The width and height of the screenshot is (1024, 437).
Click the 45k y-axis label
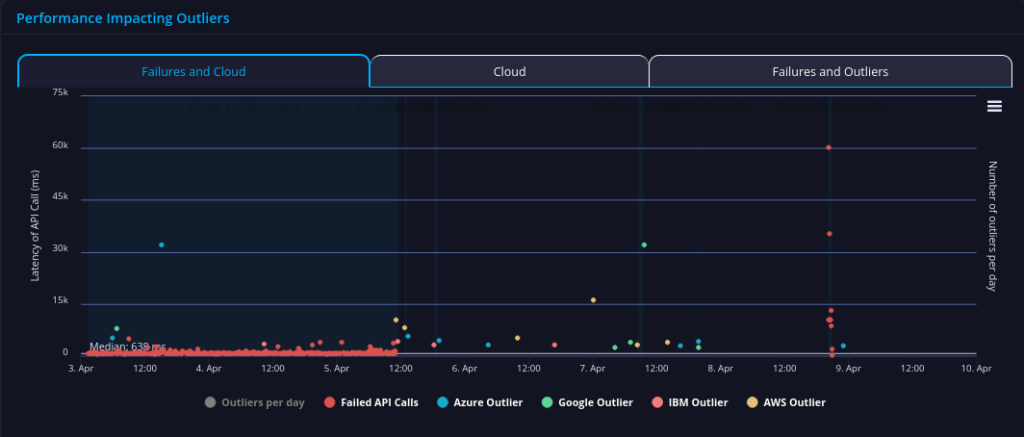(61, 197)
